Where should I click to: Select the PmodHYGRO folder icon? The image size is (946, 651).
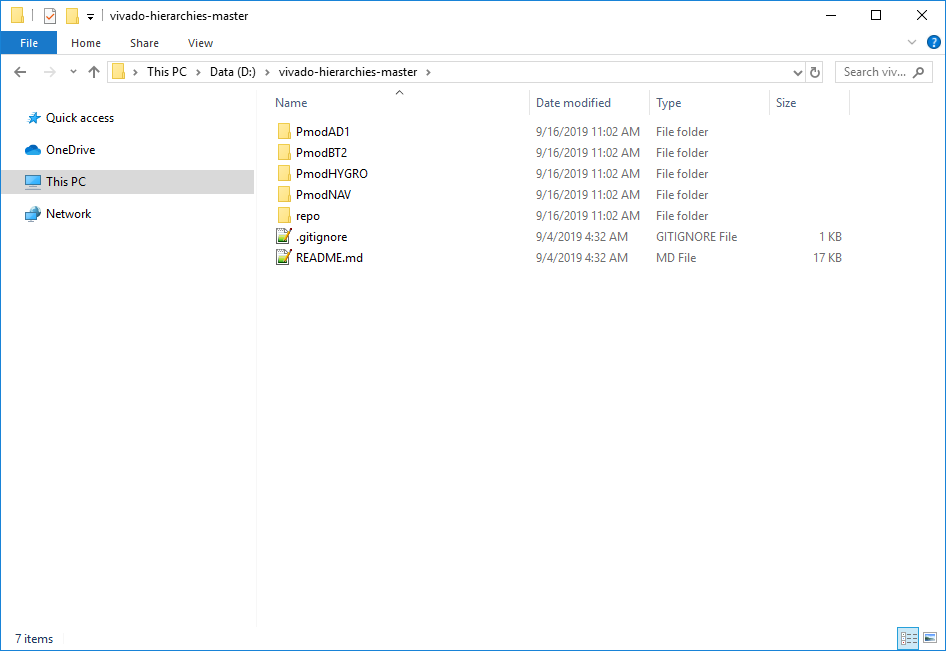[284, 174]
